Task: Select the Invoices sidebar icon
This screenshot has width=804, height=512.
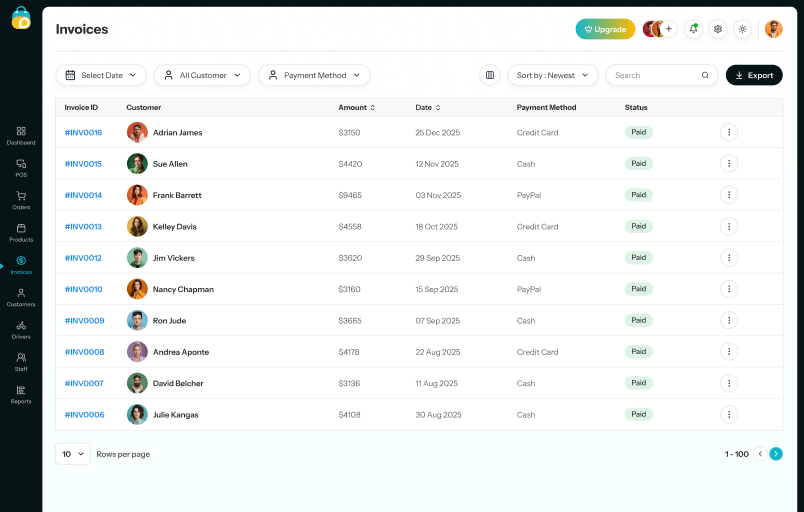Action: 21,260
